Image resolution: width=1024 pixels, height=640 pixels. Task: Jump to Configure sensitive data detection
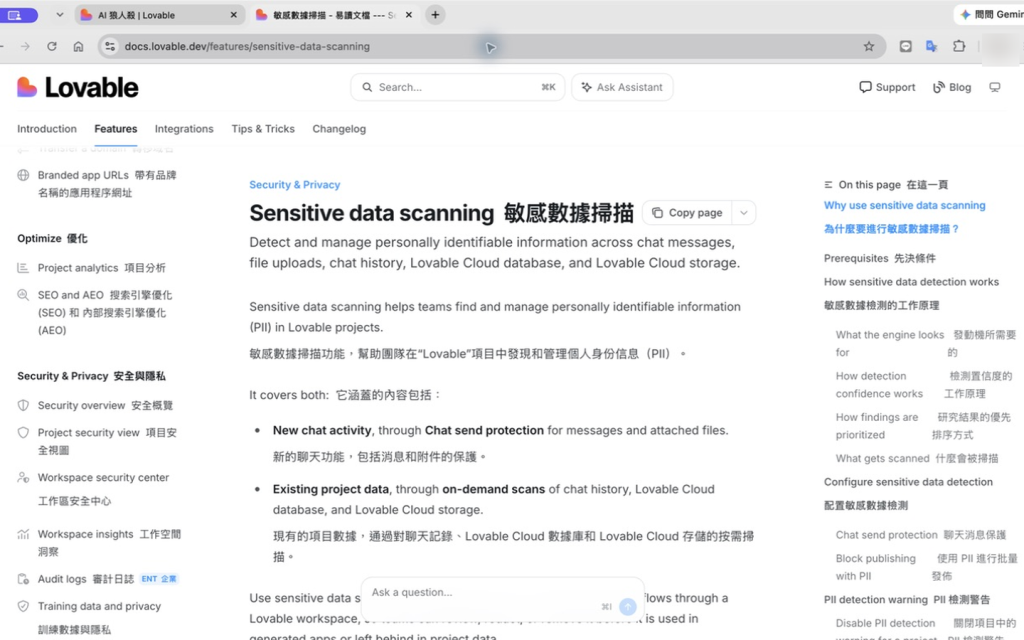click(x=908, y=493)
